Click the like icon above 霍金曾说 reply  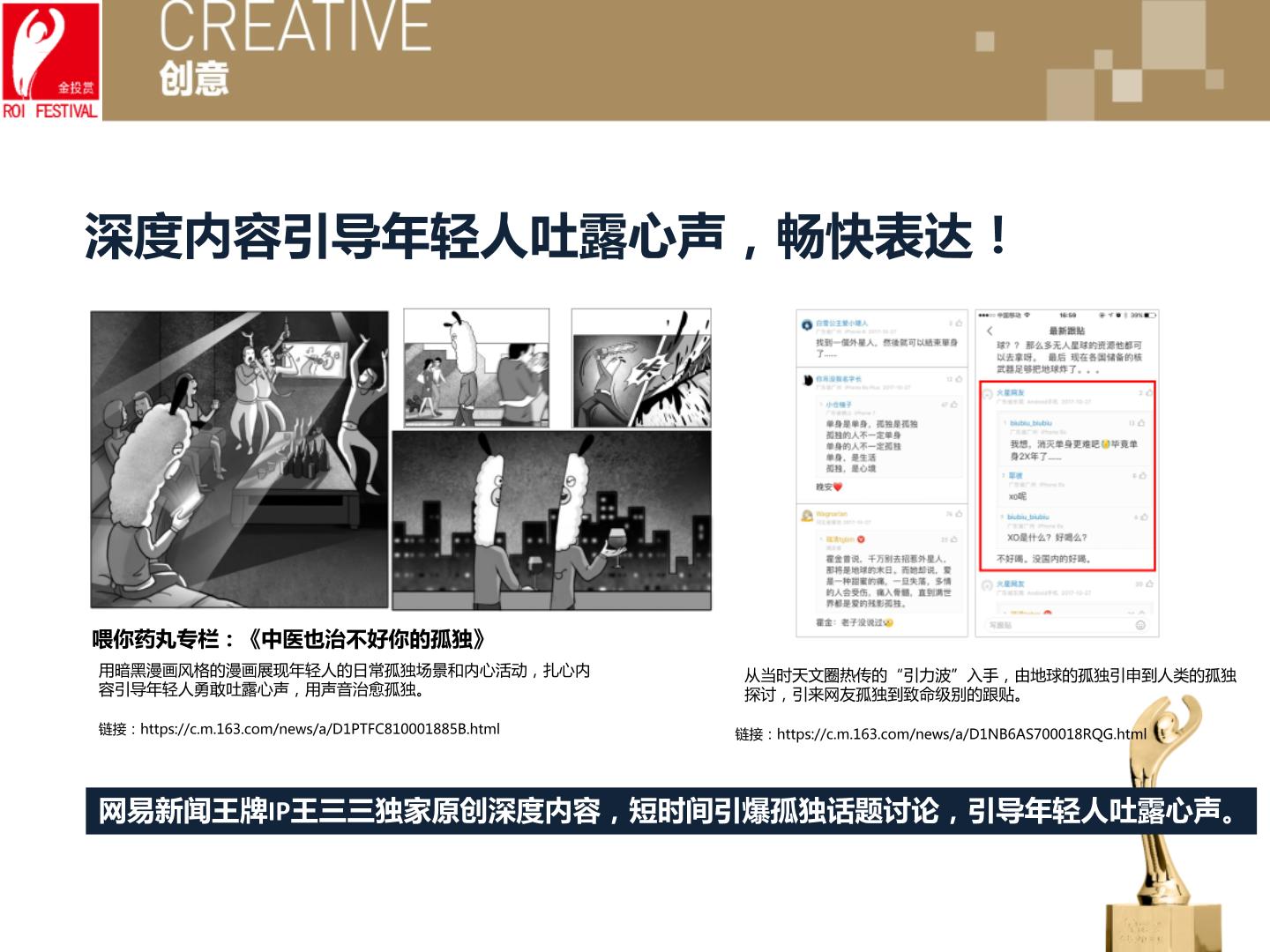(x=953, y=539)
